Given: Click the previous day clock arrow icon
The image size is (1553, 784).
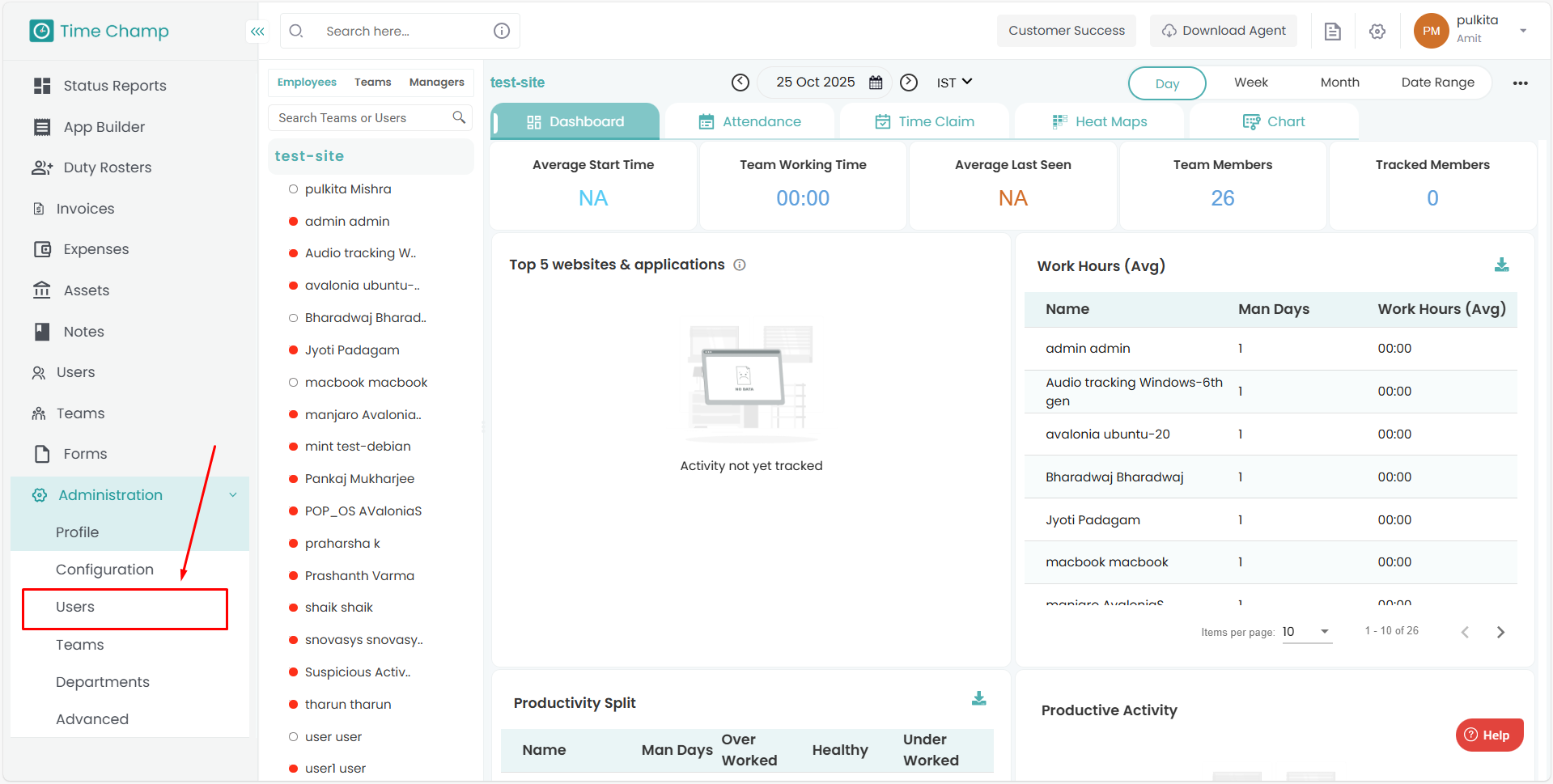Looking at the screenshot, I should coord(740,83).
